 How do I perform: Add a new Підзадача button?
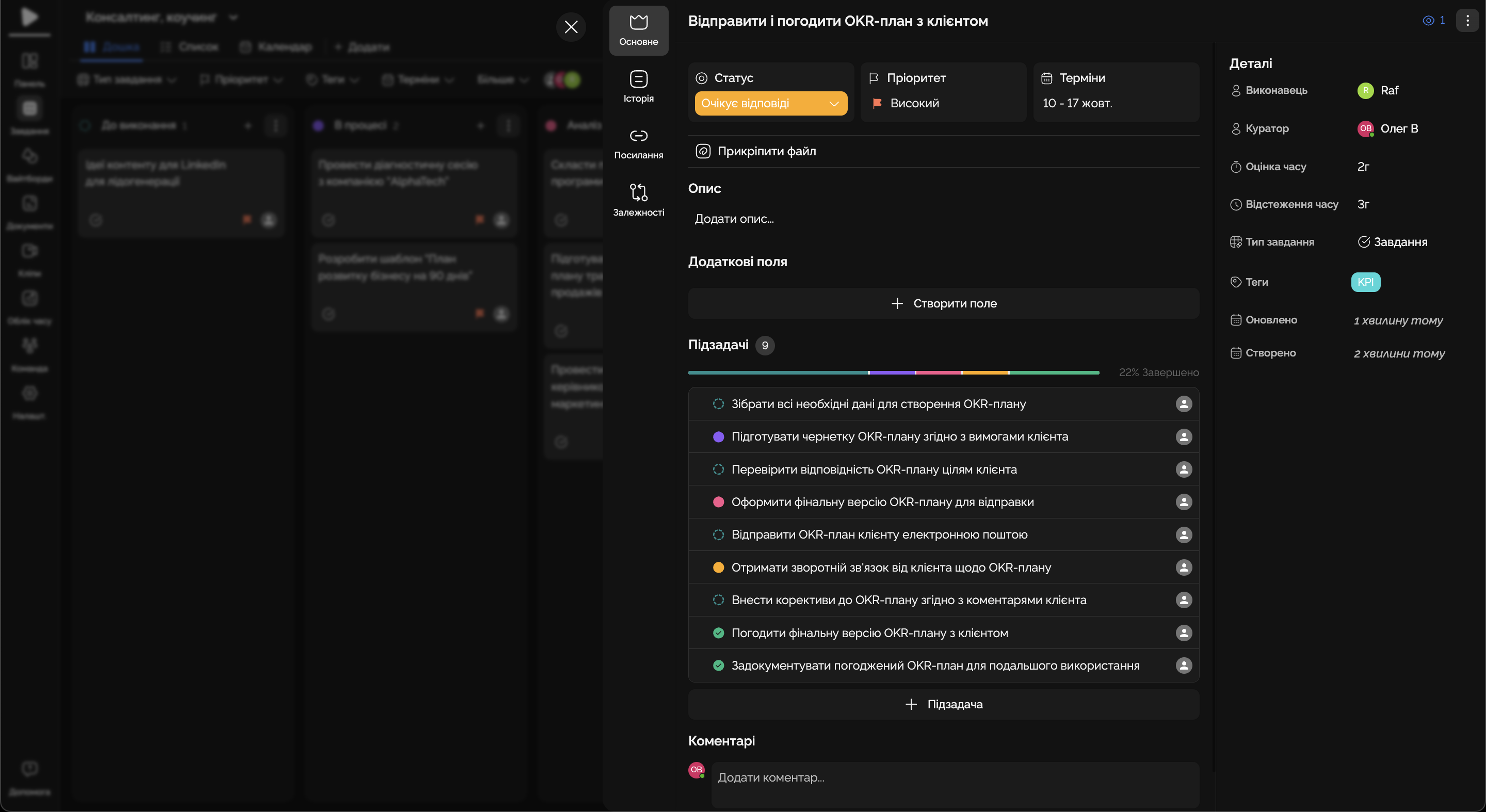[x=943, y=705]
